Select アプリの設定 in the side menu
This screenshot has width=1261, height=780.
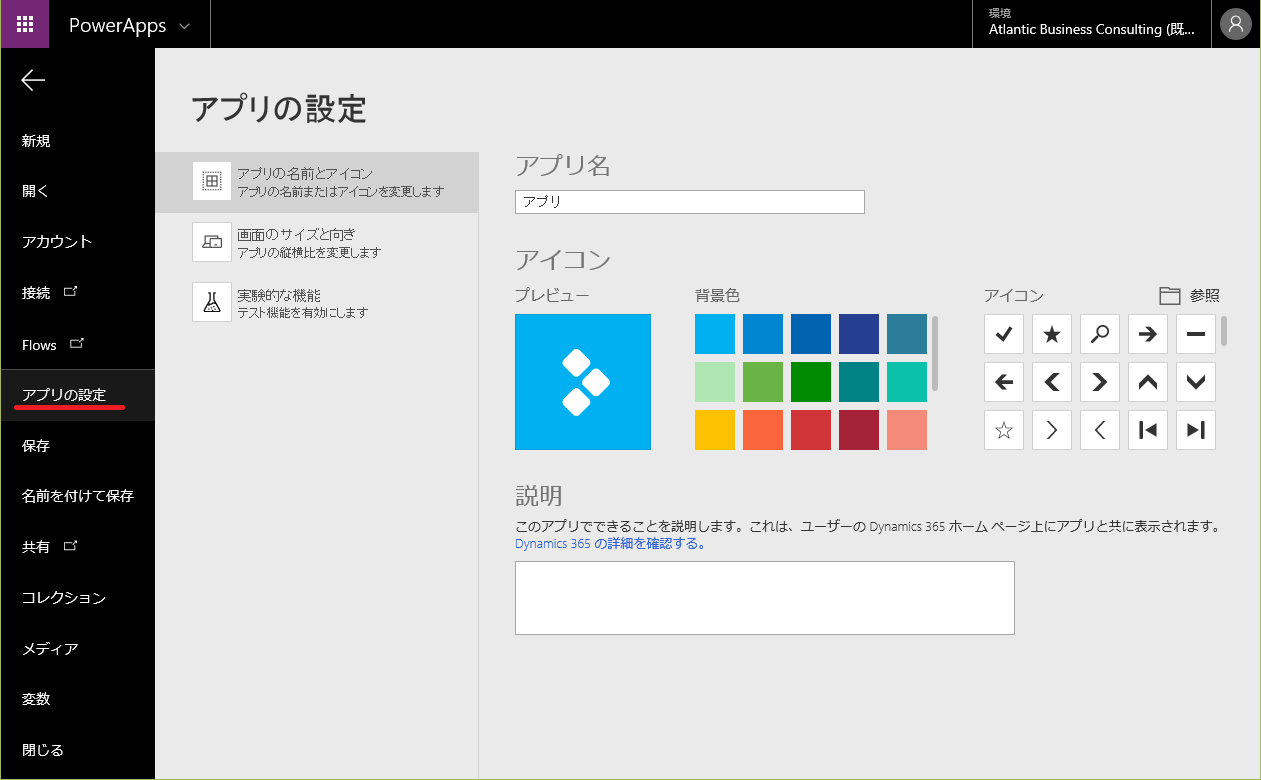[x=77, y=395]
